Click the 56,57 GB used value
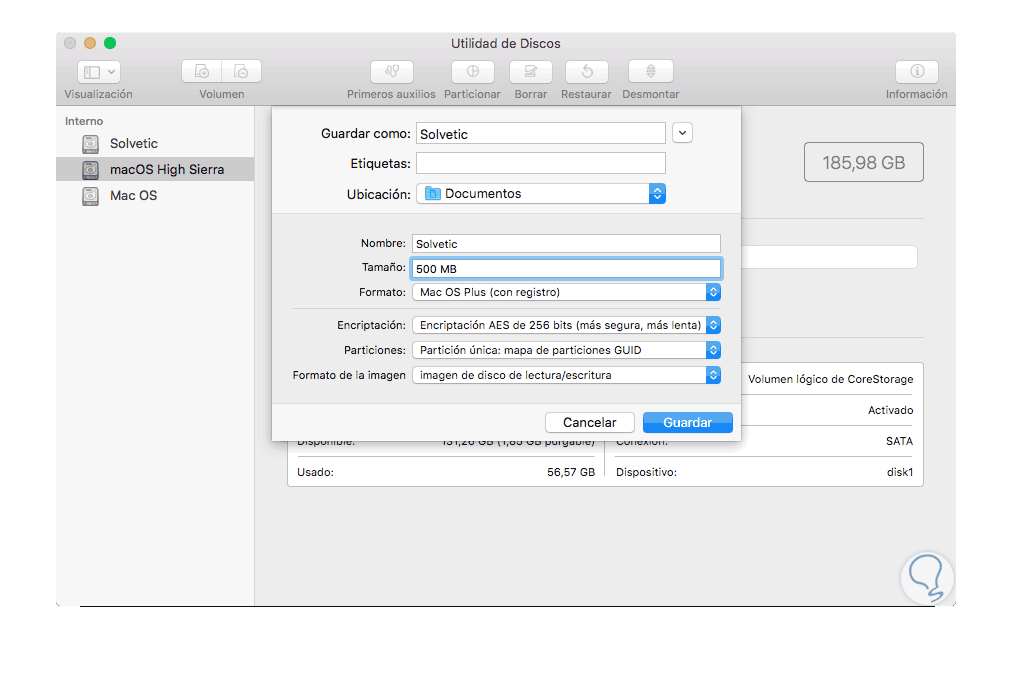Viewport: 1012px width, 686px height. (x=571, y=472)
